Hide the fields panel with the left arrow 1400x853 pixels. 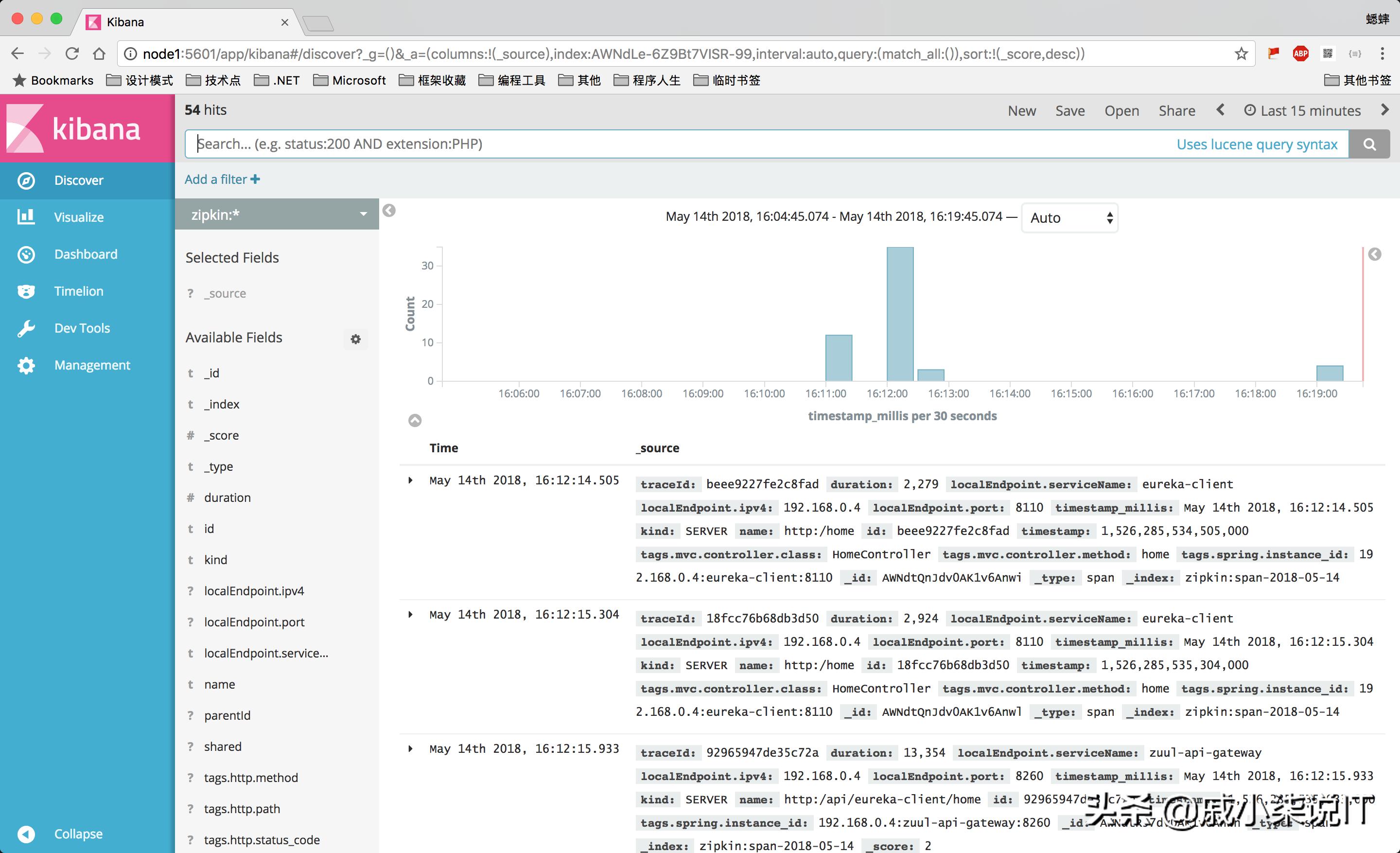point(389,210)
